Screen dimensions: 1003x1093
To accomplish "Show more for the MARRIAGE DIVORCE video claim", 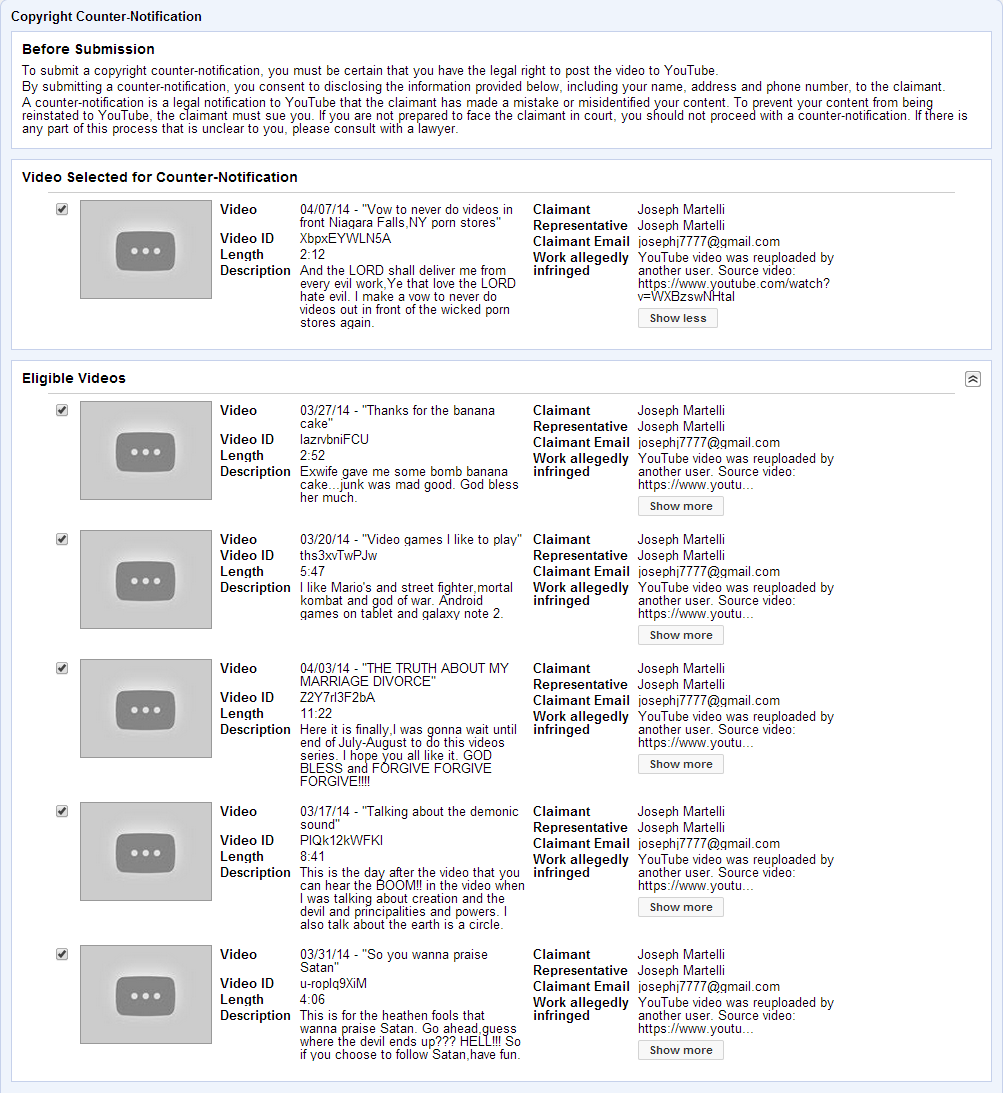I will 680,764.
